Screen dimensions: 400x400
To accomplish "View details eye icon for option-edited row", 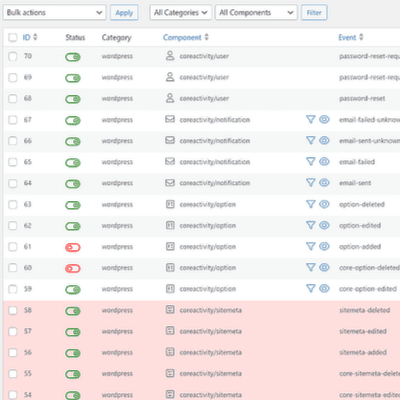I will (324, 225).
